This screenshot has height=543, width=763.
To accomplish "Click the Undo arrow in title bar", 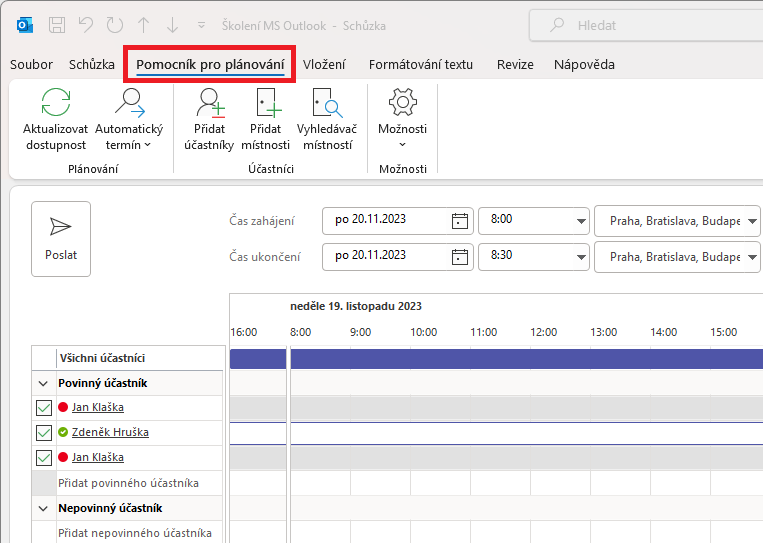I will pyautogui.click(x=86, y=25).
